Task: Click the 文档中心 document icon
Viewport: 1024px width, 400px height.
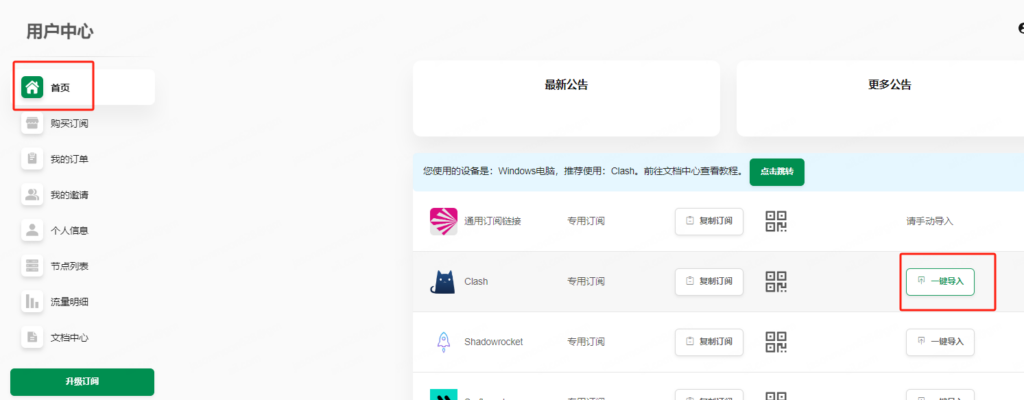Action: click(32, 337)
